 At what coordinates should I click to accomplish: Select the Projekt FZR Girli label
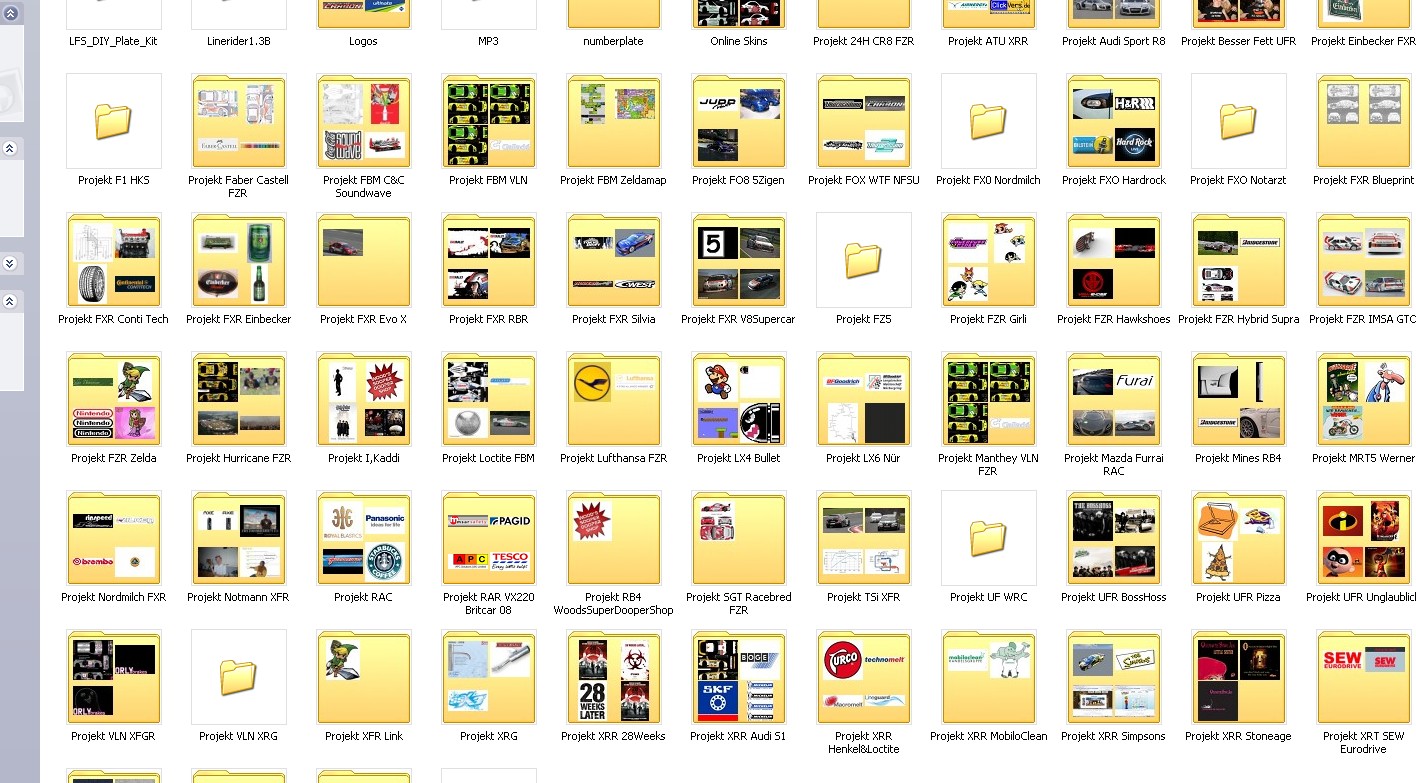coord(989,320)
